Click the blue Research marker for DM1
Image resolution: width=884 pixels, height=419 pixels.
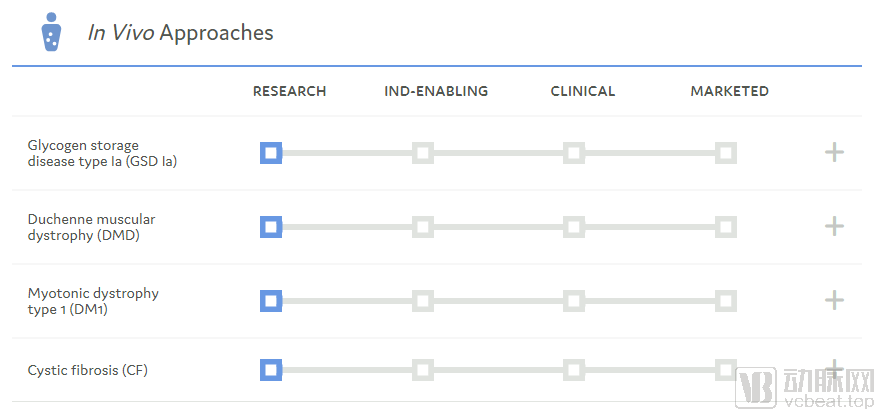271,301
